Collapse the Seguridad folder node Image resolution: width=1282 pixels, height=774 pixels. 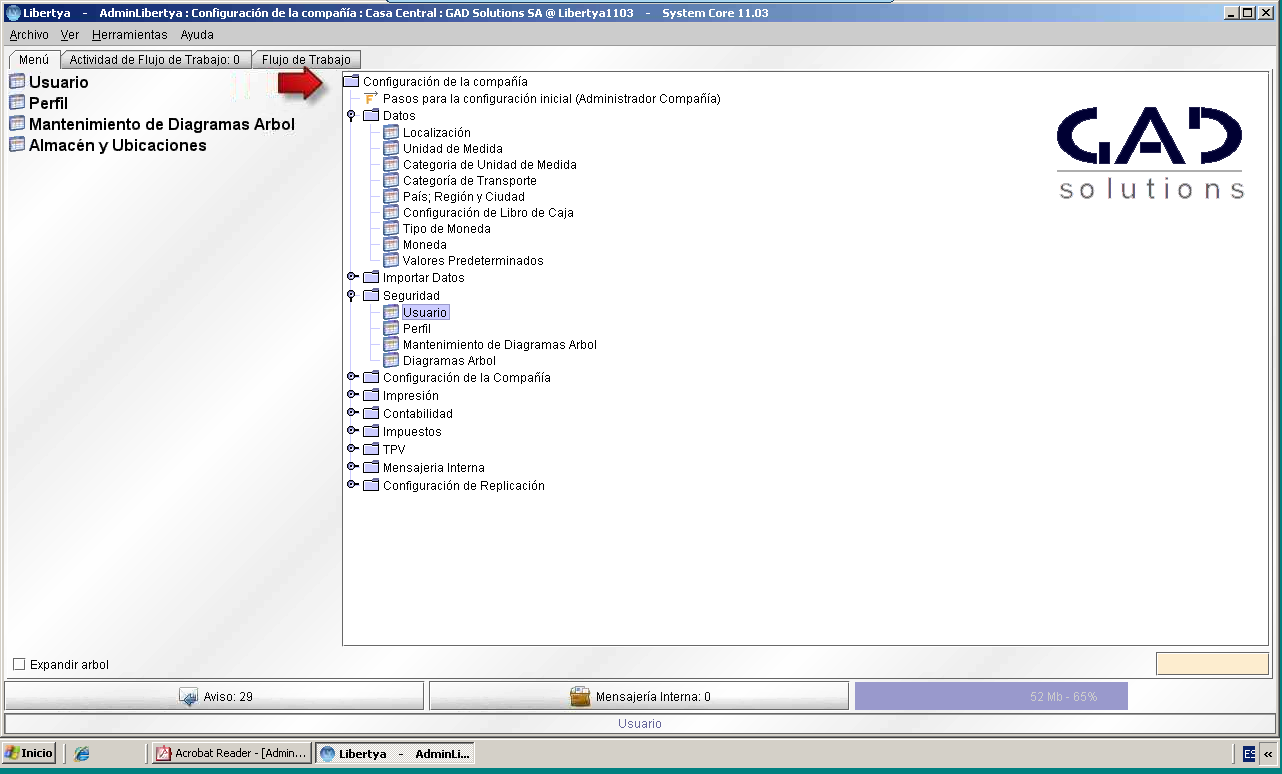[351, 295]
